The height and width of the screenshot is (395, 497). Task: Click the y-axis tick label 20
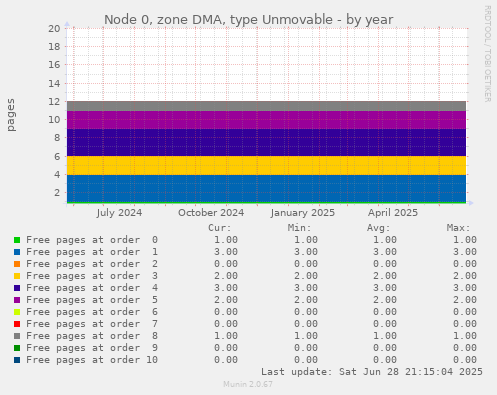click(54, 29)
